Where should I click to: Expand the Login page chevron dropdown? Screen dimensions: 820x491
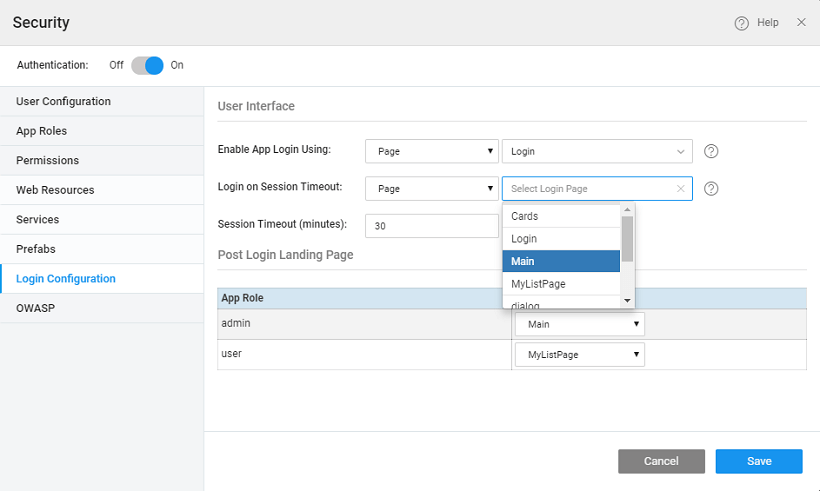point(680,152)
